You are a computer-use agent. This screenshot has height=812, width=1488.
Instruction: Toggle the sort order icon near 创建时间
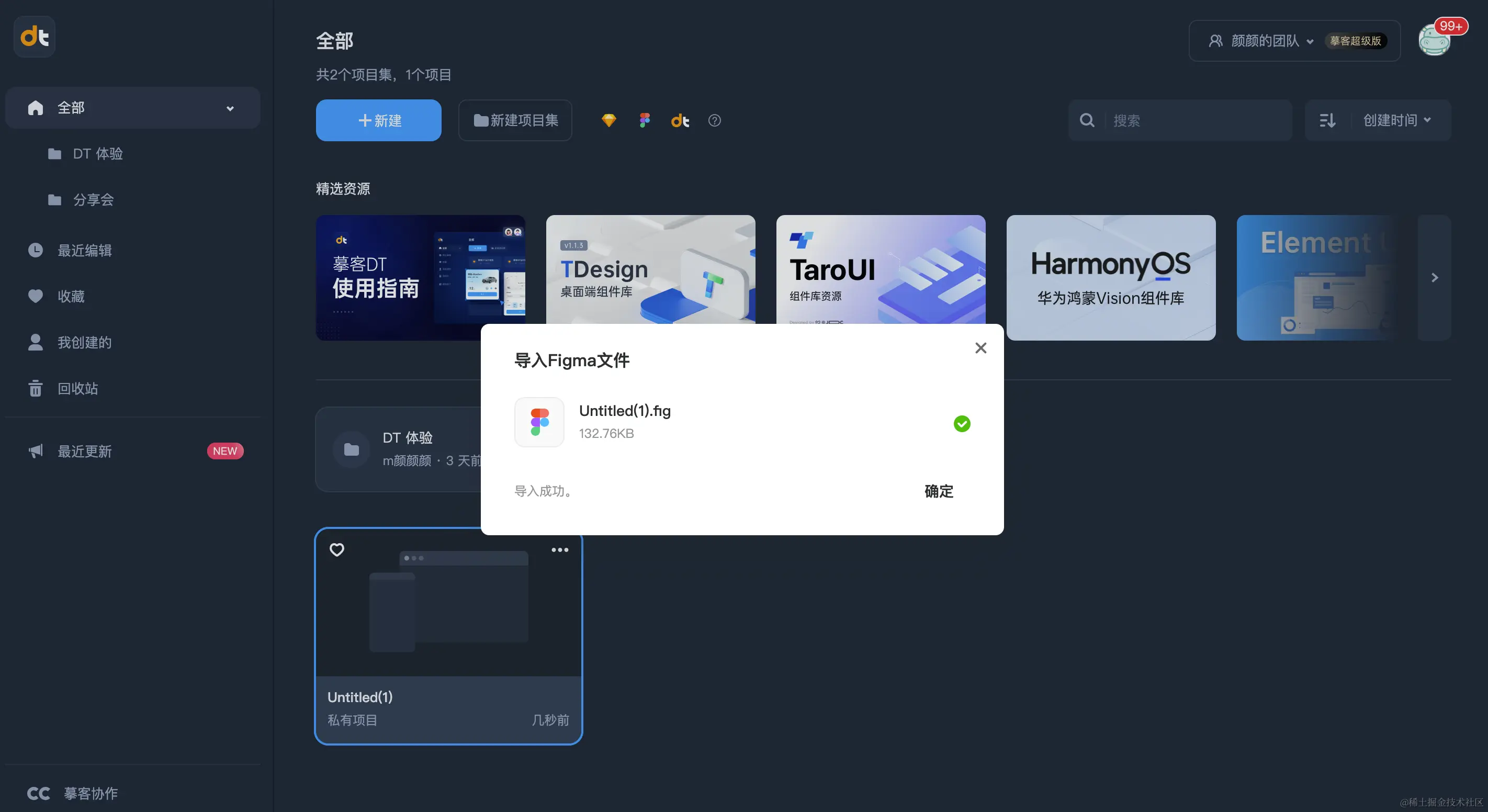point(1327,120)
